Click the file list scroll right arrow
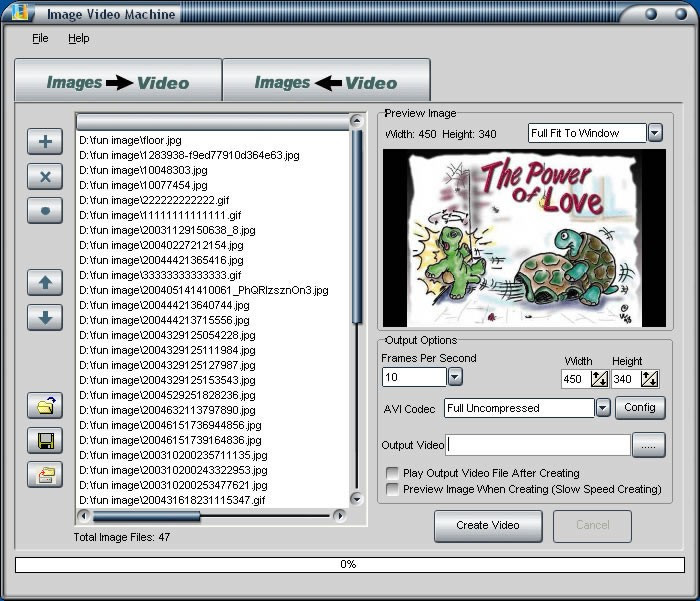 point(339,516)
